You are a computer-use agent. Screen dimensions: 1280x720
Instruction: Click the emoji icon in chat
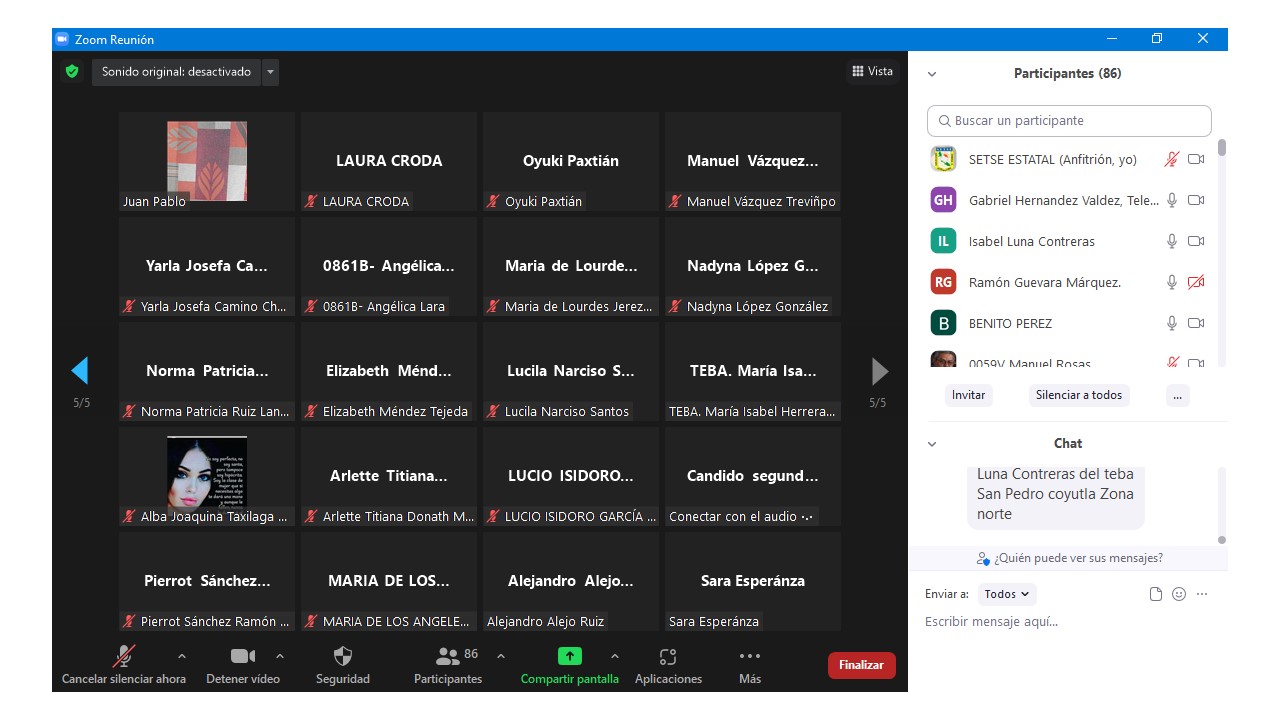pyautogui.click(x=1179, y=594)
